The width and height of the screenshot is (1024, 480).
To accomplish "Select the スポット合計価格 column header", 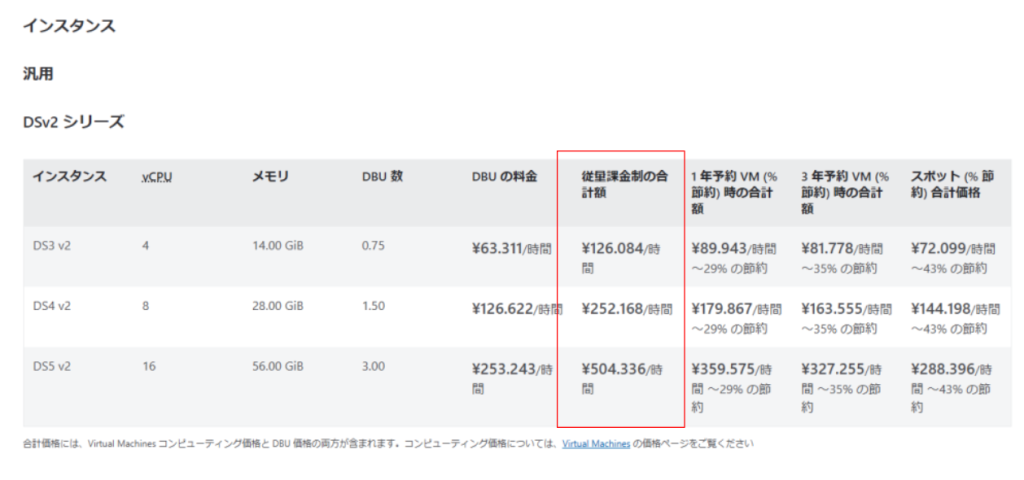I will (x=954, y=184).
